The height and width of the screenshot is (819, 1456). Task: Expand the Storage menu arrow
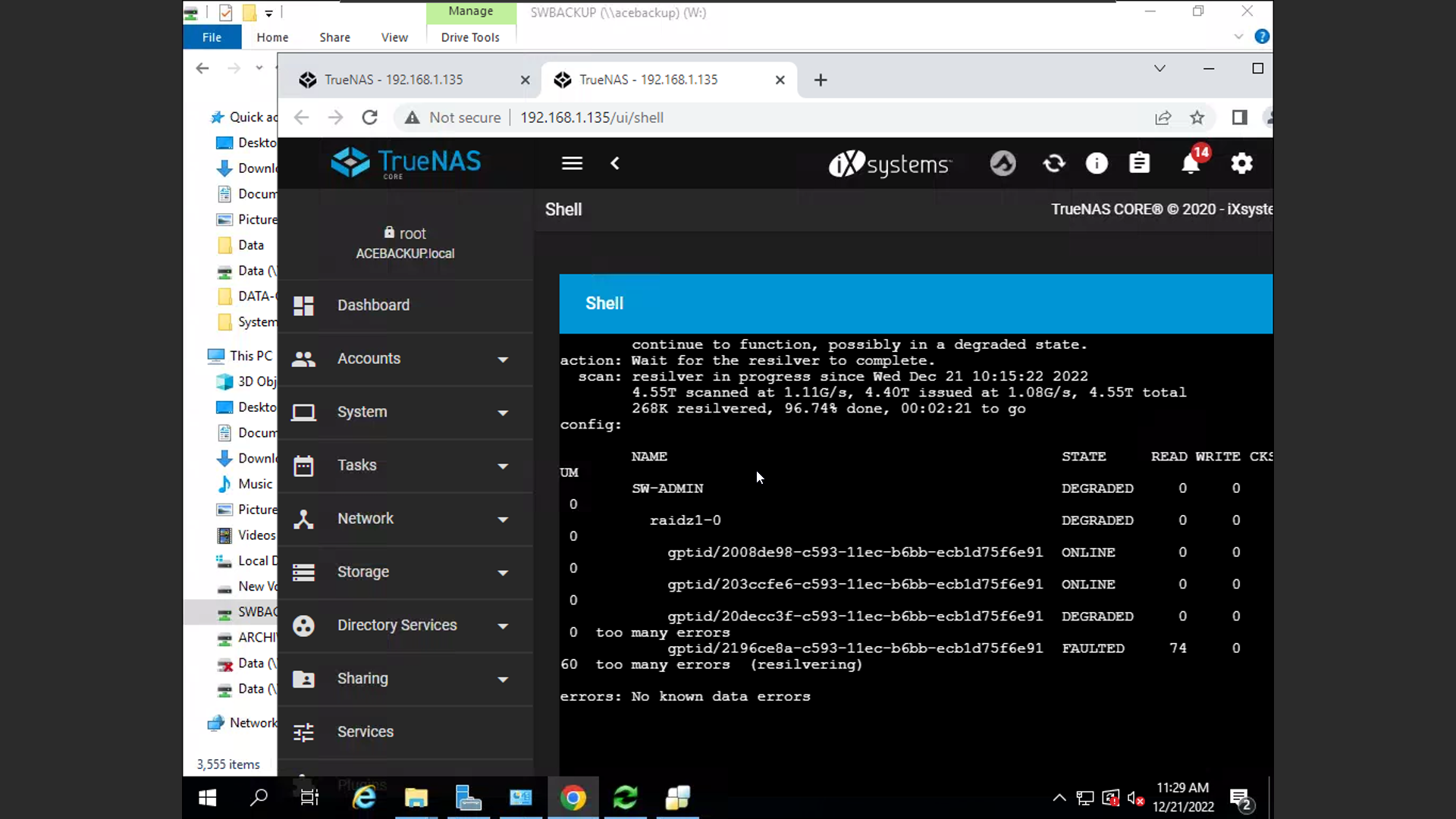pyautogui.click(x=503, y=573)
